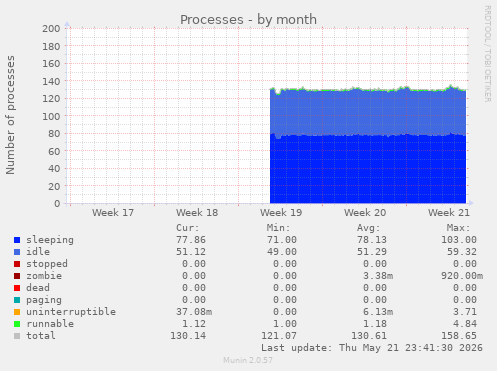Click the 200 y-axis tick label
This screenshot has width=497, height=371.
pyautogui.click(x=51, y=29)
